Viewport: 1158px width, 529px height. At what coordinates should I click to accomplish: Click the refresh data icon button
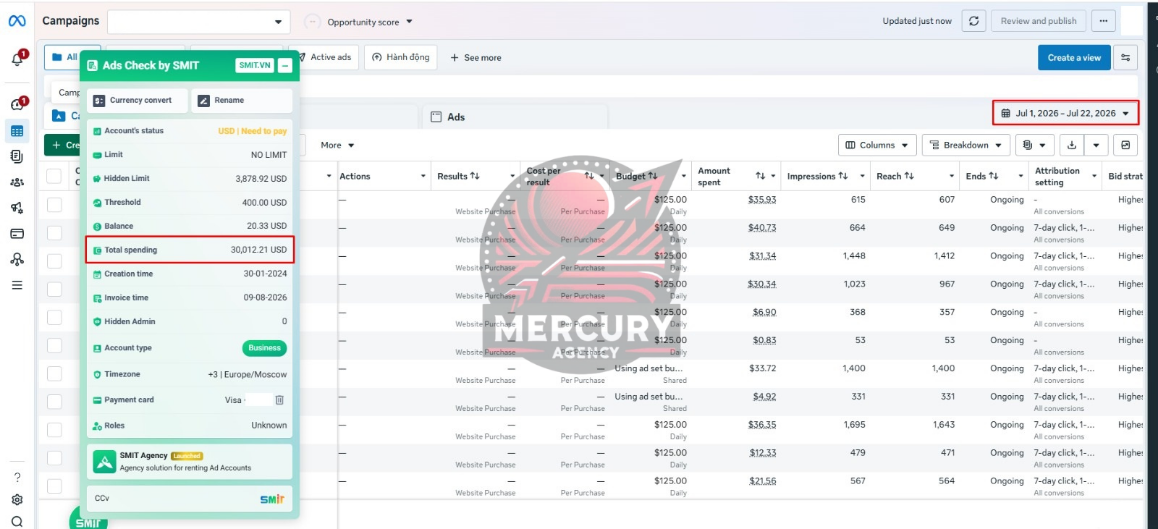click(974, 21)
